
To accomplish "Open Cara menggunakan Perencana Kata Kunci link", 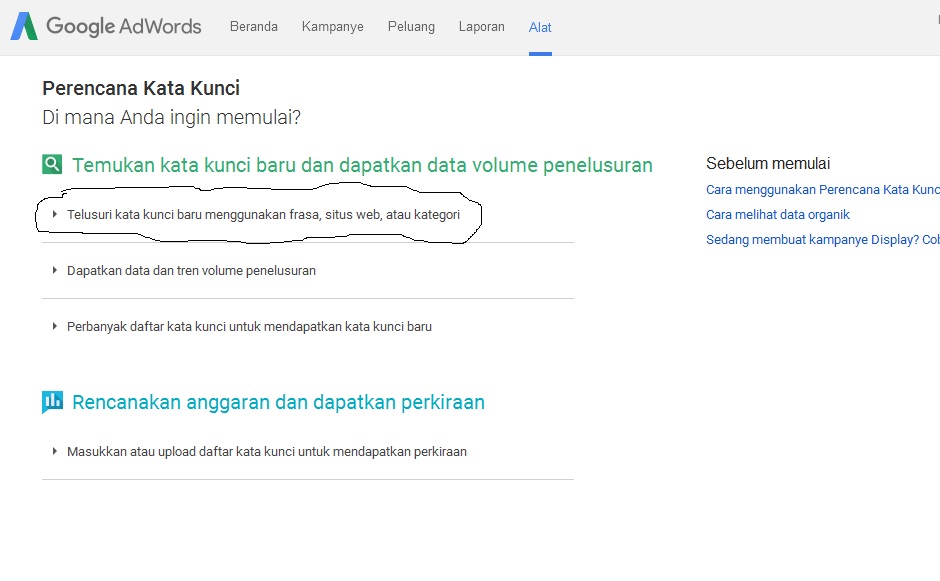I will tap(822, 189).
